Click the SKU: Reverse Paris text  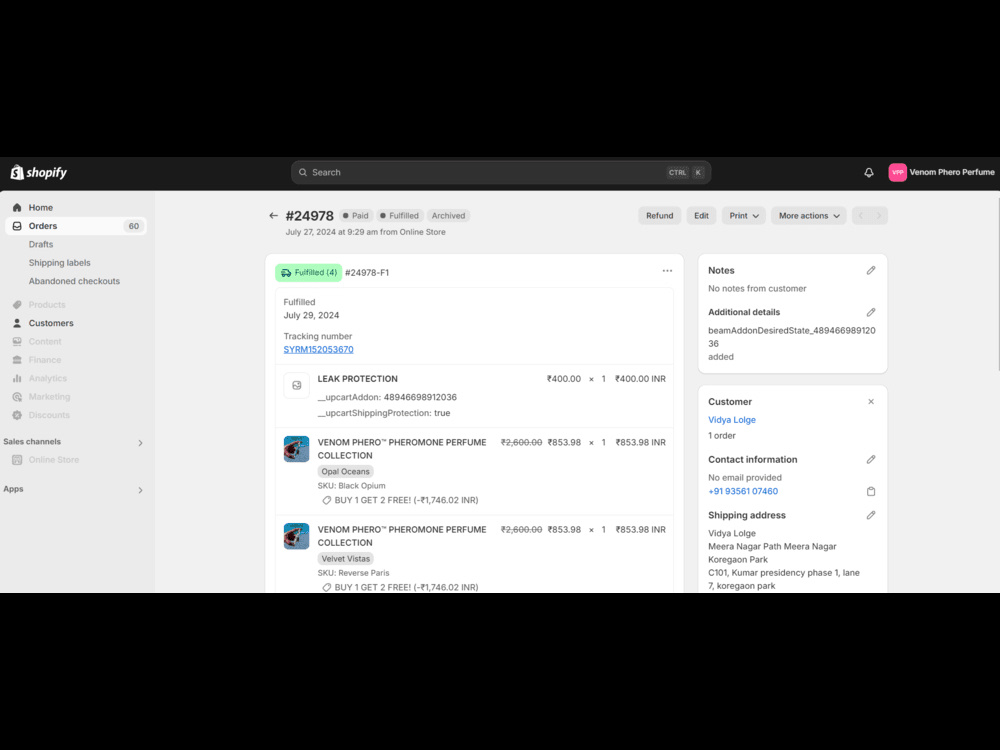353,573
